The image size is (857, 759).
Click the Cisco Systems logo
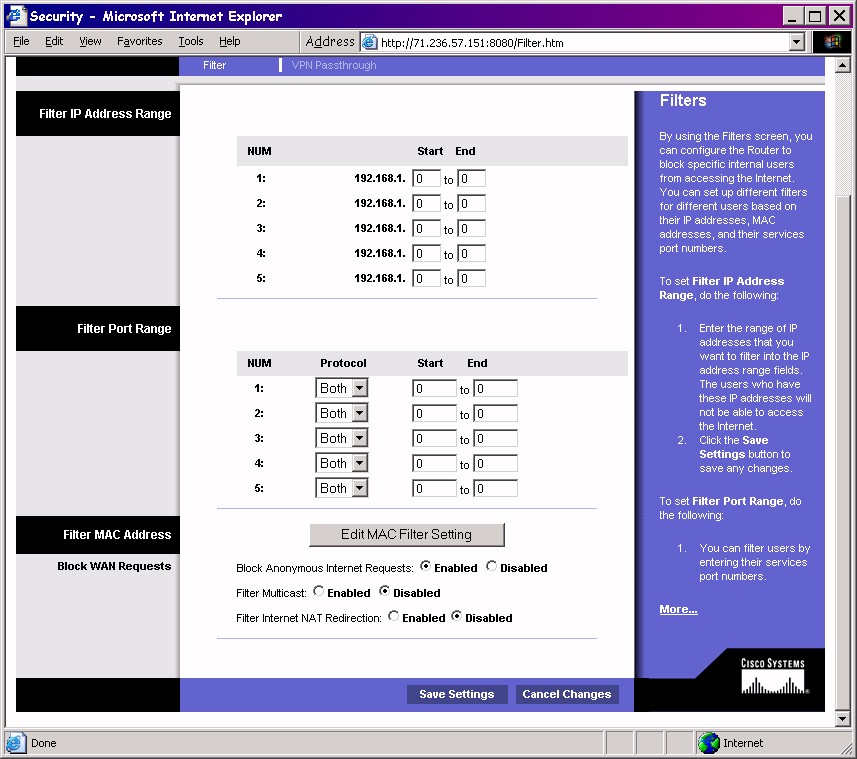[x=772, y=677]
